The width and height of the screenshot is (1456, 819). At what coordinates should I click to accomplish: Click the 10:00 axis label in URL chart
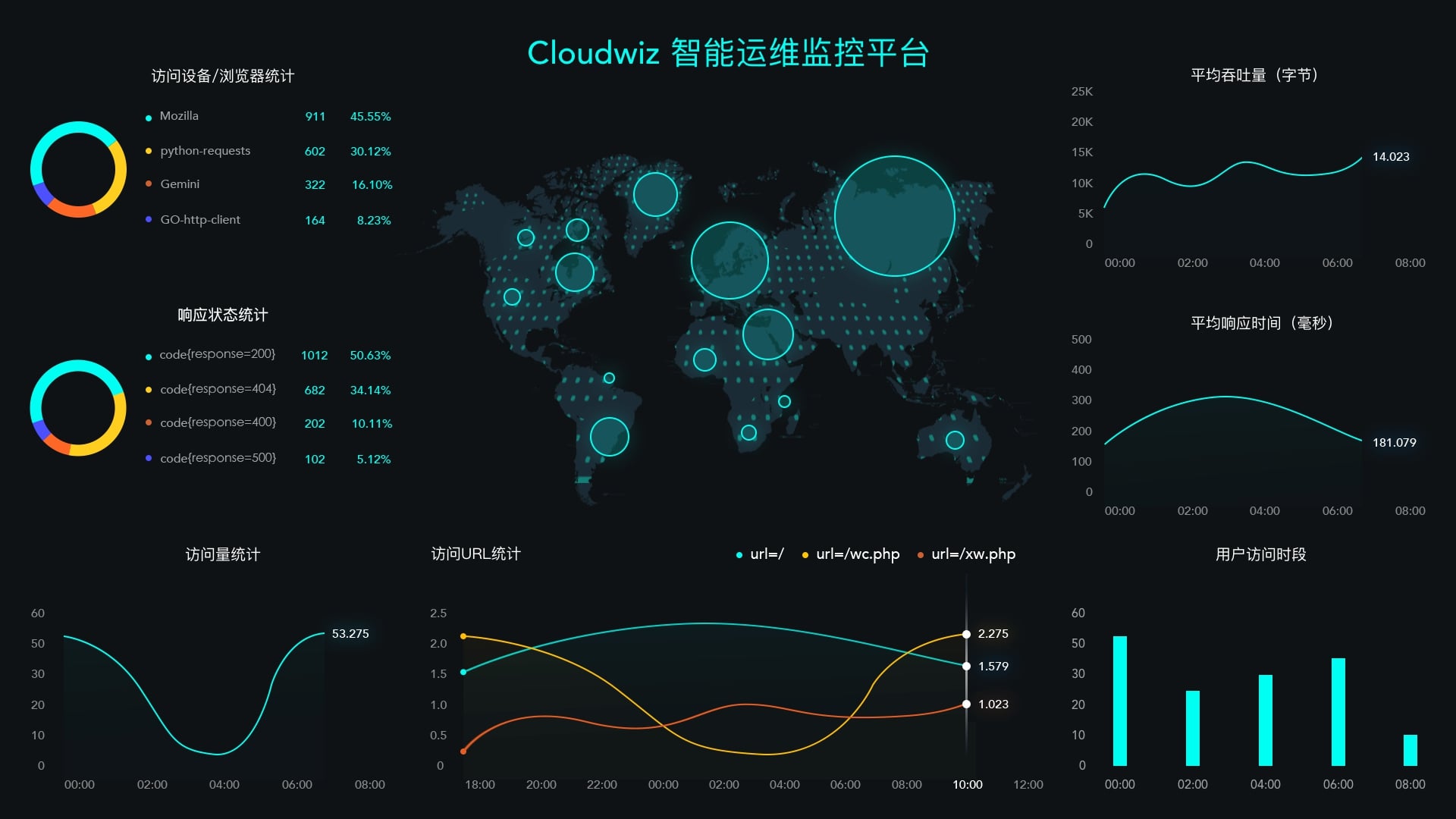(968, 785)
